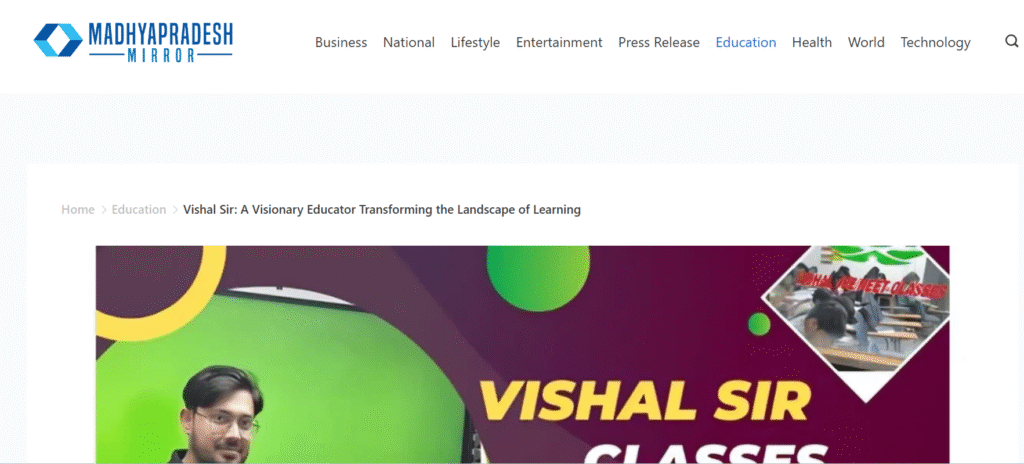Select the Entertainment menu item
Viewport: 1024px width, 464px height.
click(559, 42)
